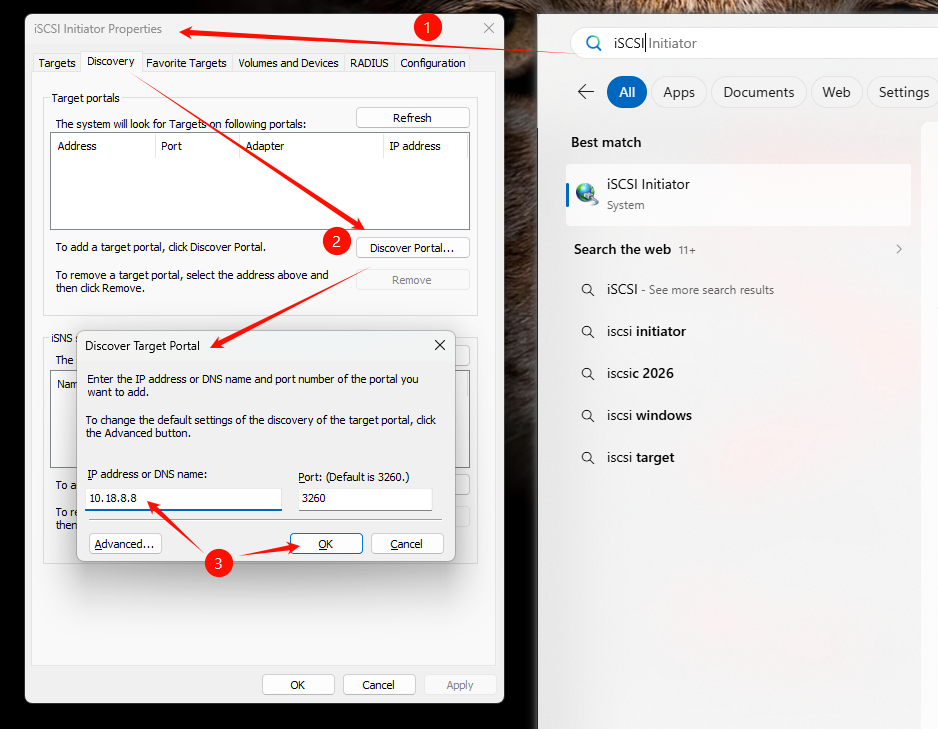This screenshot has height=729, width=938.
Task: Click the Refresh button in Target portals
Action: (413, 118)
